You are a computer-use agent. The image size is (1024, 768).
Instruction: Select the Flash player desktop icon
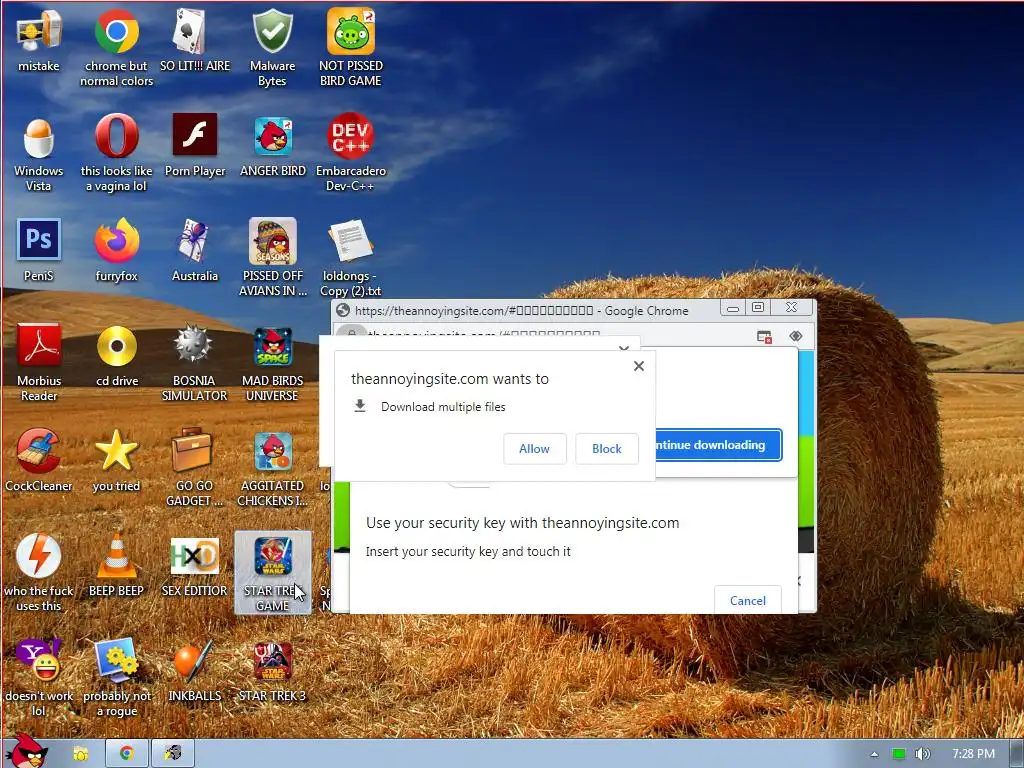tap(195, 146)
